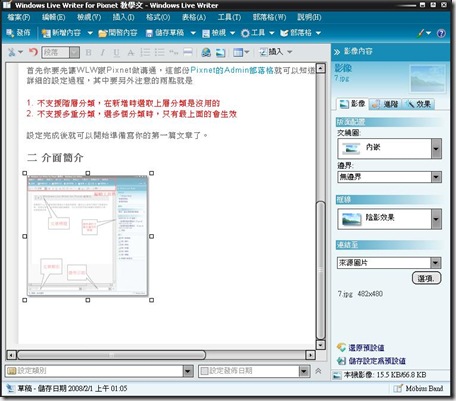Click the bulleted list icon
Screen dimensions: 456x401
click(160, 52)
